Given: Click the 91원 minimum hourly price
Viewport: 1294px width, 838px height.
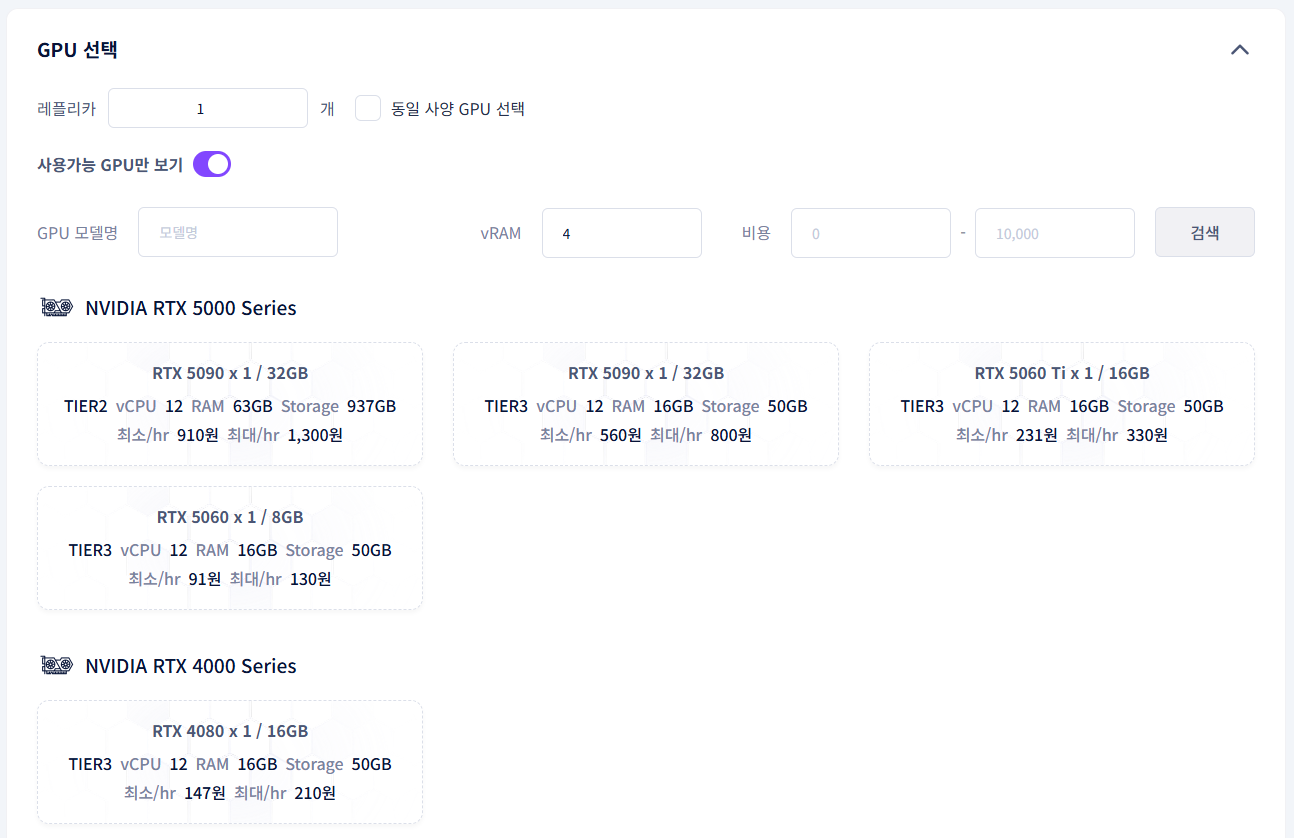Looking at the screenshot, I should click(x=205, y=579).
